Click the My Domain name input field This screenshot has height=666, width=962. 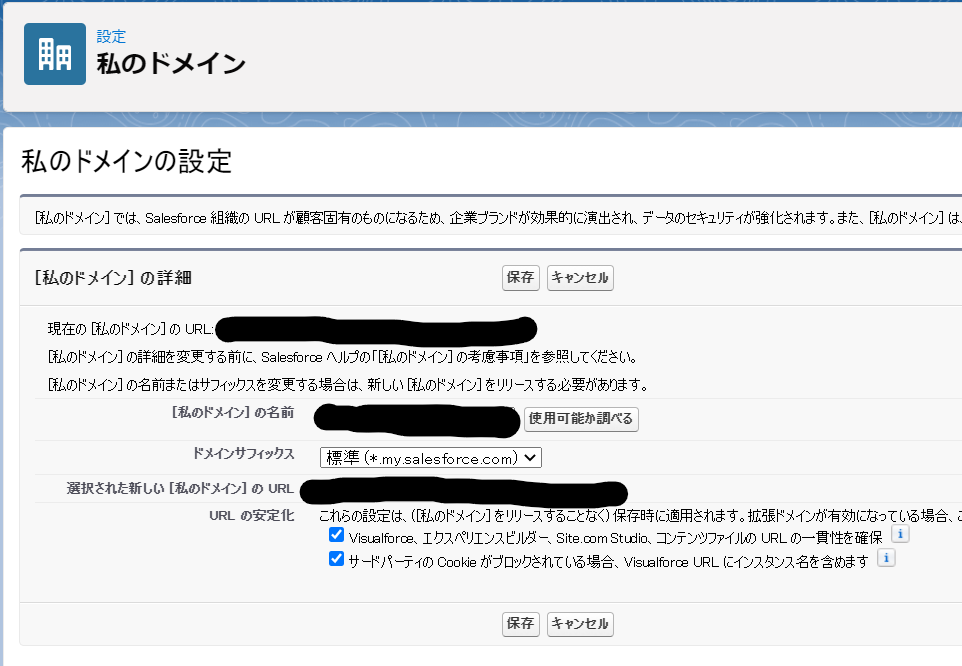coord(415,419)
